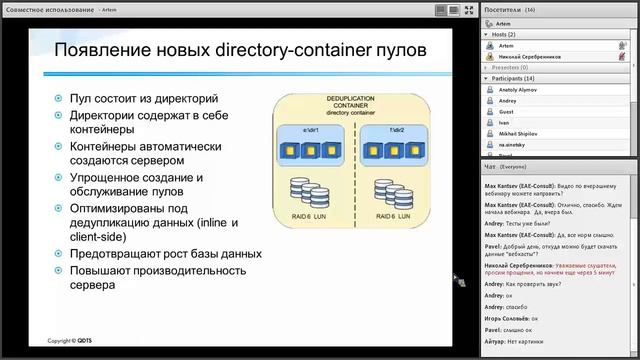Click the f:\dir2 container box in the diagram
The height and width of the screenshot is (360, 640).
(x=394, y=146)
